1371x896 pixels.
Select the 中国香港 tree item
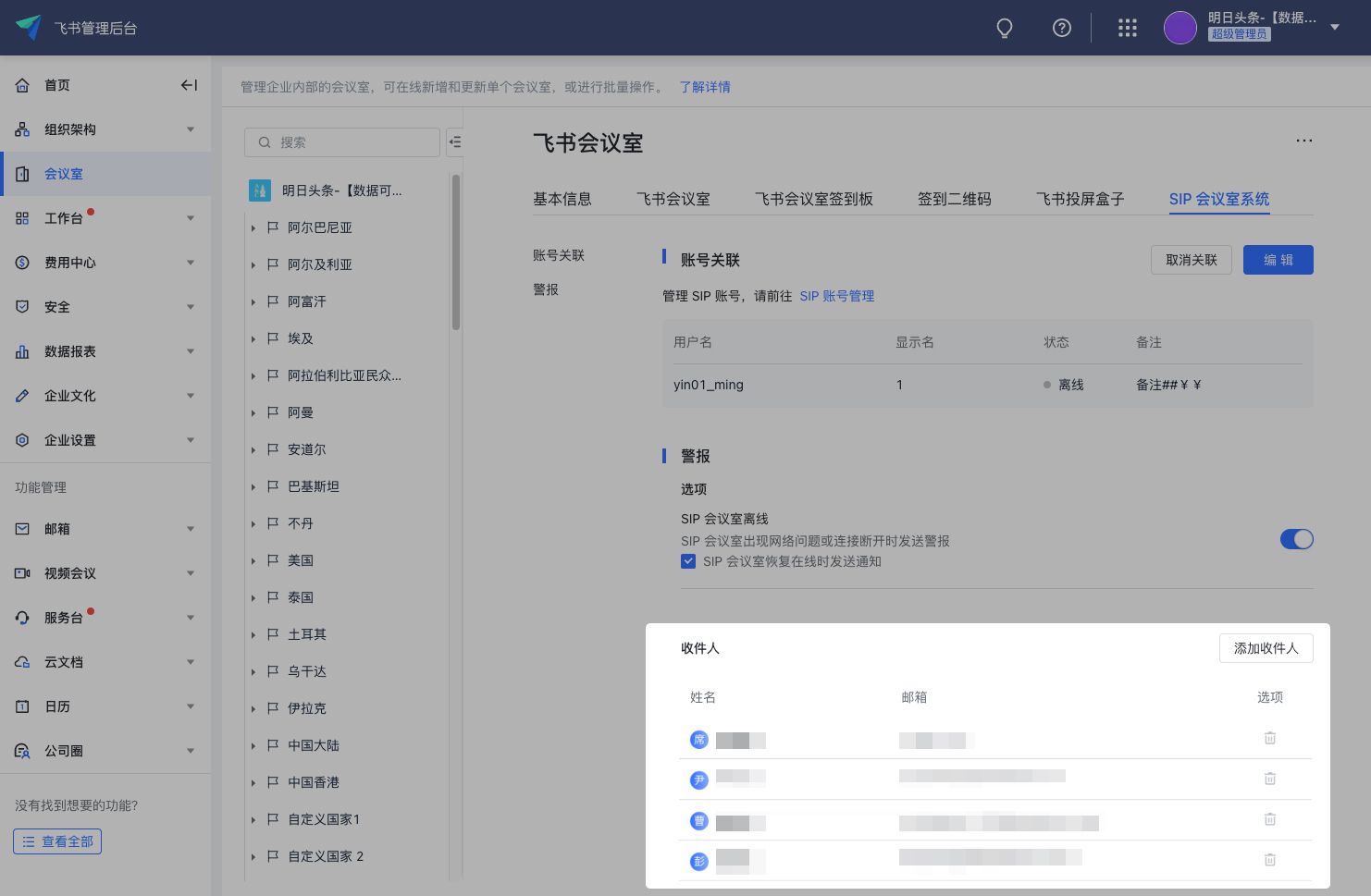314,782
